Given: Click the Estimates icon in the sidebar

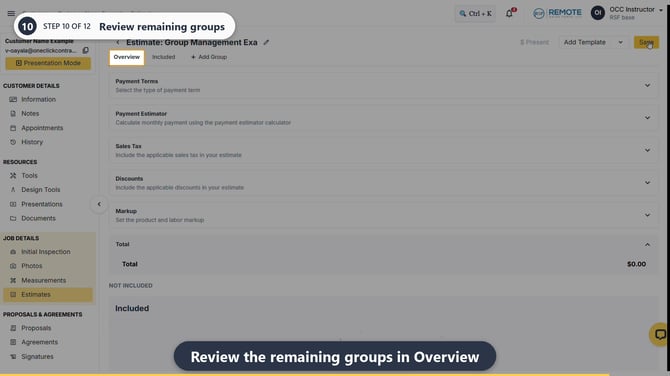Looking at the screenshot, I should tap(13, 294).
